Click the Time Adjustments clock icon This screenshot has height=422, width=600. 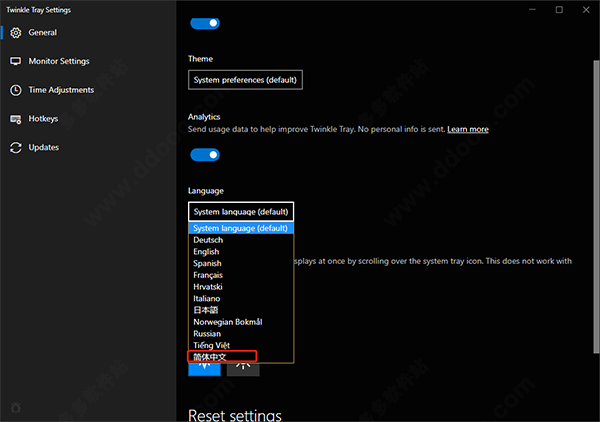pos(16,90)
